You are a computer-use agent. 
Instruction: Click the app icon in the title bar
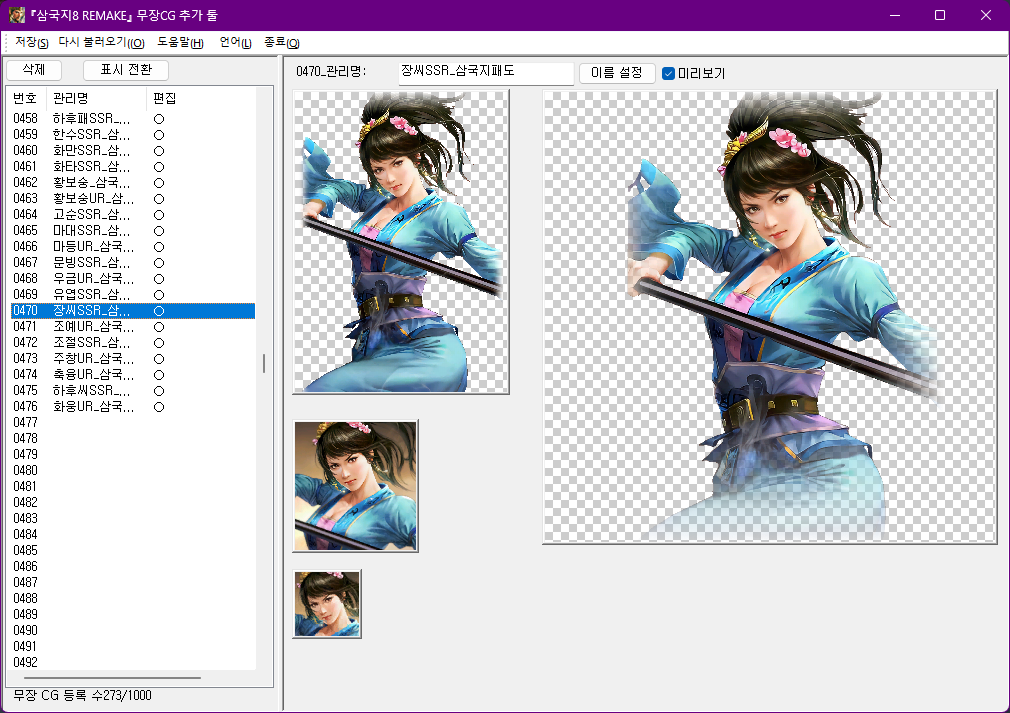(17, 15)
